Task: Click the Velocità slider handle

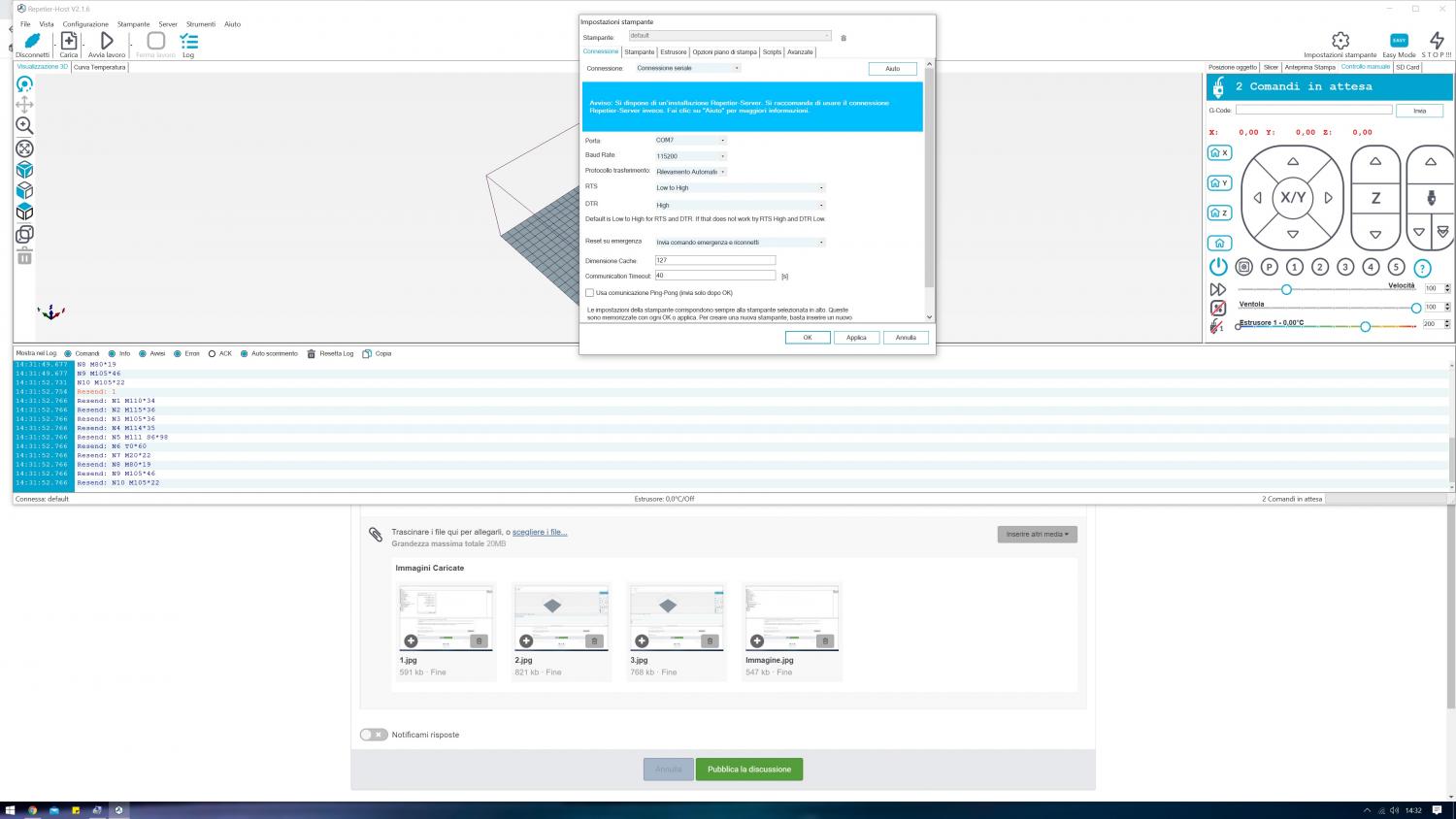Action: 1286,289
